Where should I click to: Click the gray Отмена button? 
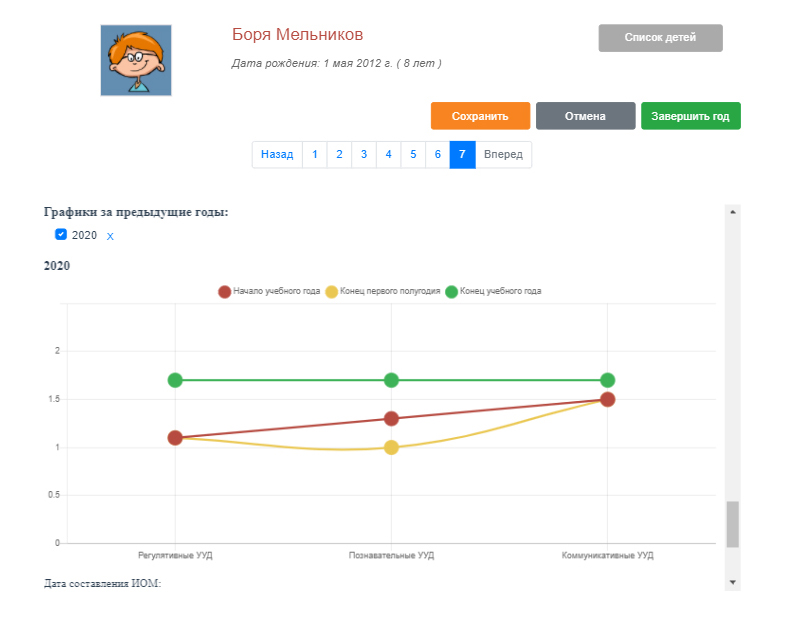[x=585, y=116]
